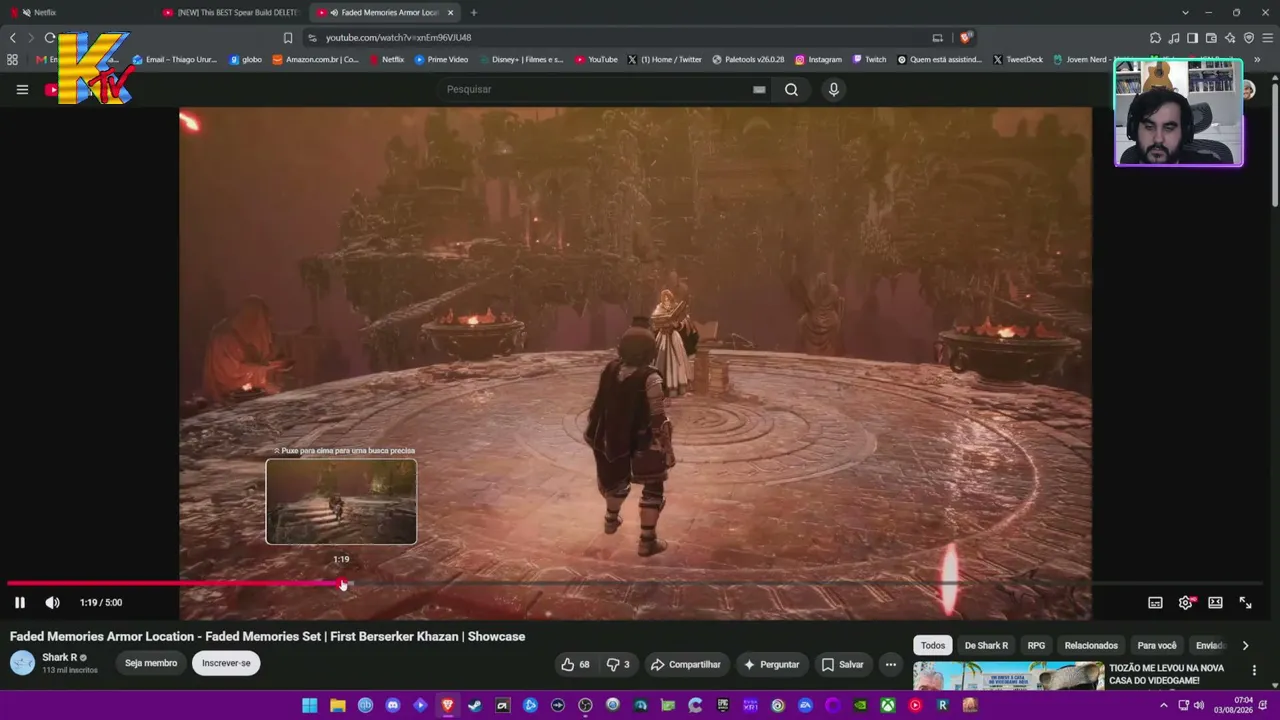Open Steam from the taskbar

pos(475,706)
